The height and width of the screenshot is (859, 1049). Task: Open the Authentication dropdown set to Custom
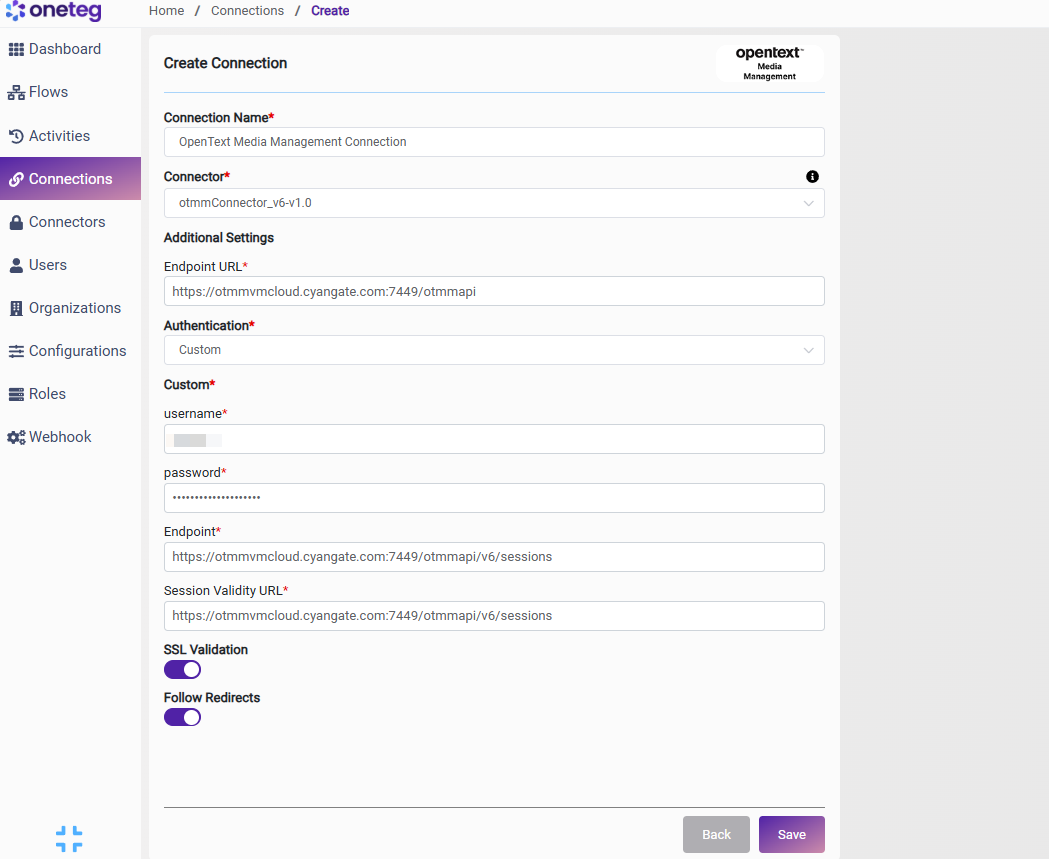494,350
